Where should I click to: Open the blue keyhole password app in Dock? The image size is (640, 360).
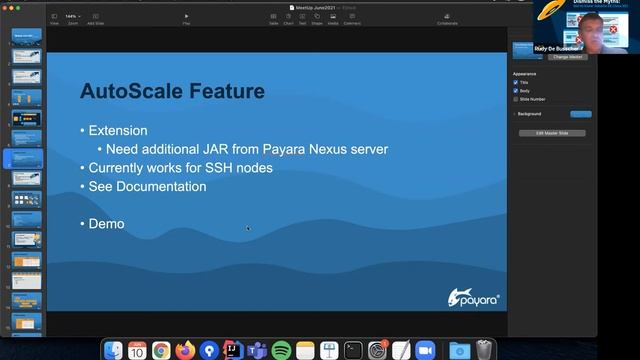pos(209,350)
